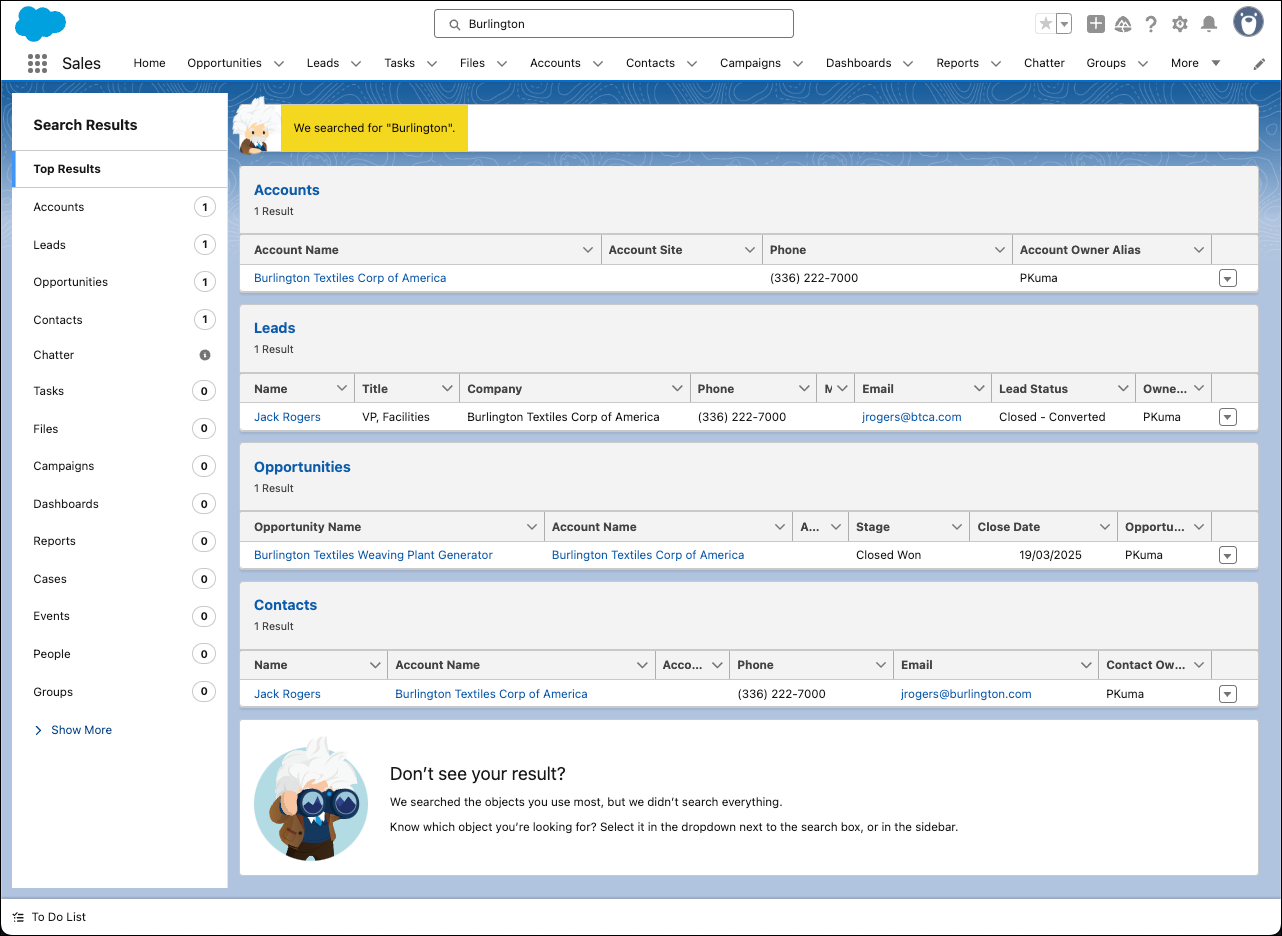This screenshot has width=1282, height=936.
Task: Open the Setup gear icon
Action: point(1180,23)
